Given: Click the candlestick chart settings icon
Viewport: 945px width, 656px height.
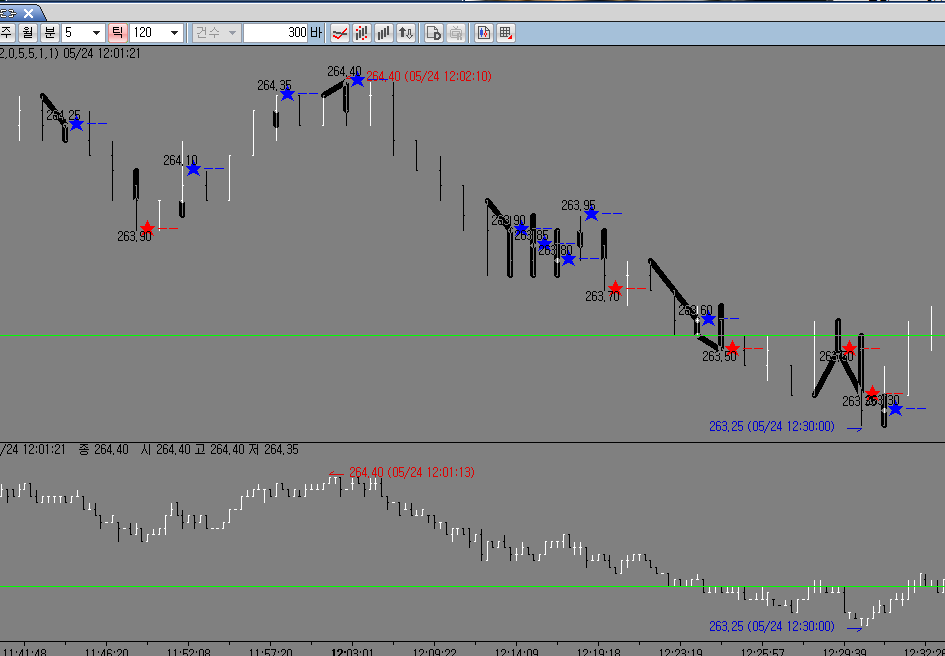Looking at the screenshot, I should coord(483,33).
